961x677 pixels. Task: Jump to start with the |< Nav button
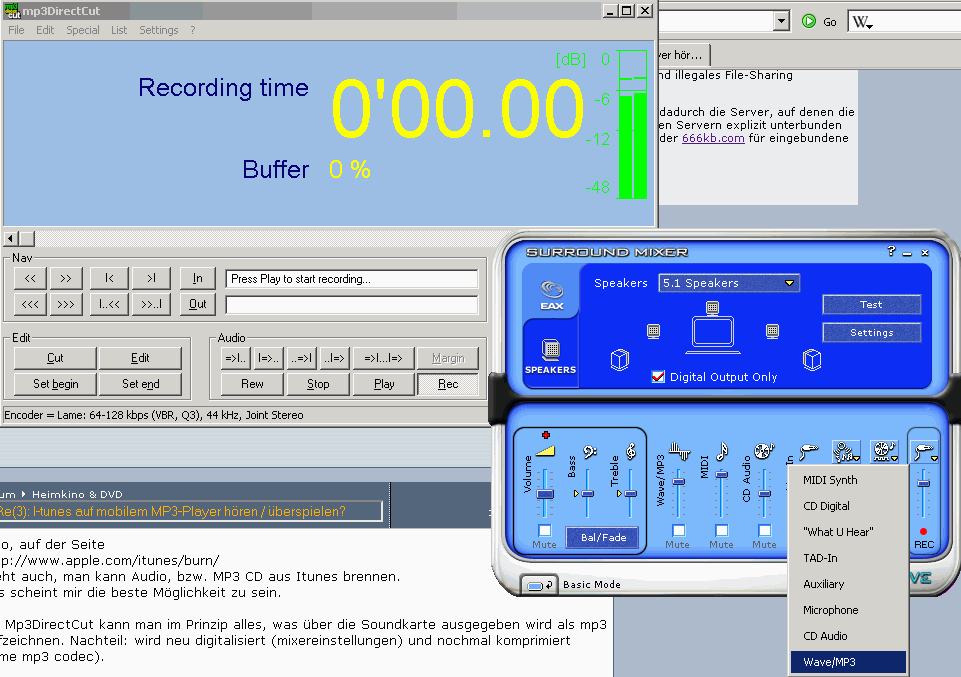point(109,278)
